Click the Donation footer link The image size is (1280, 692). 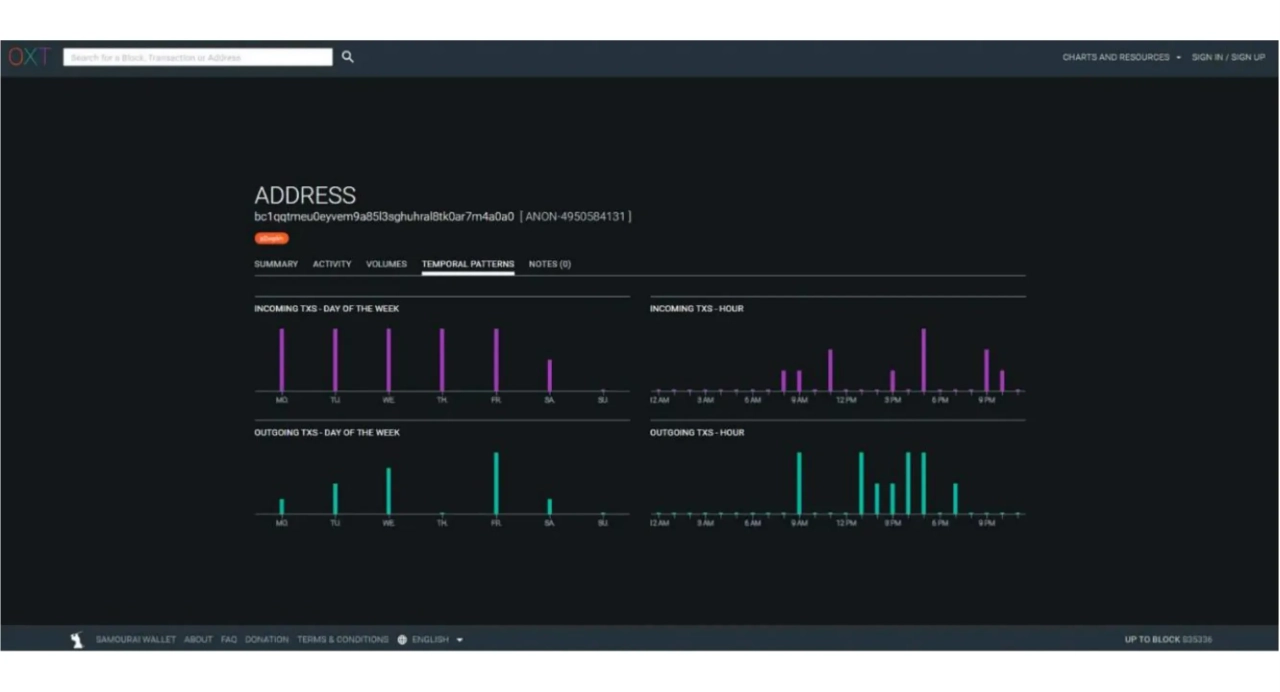[x=267, y=640]
